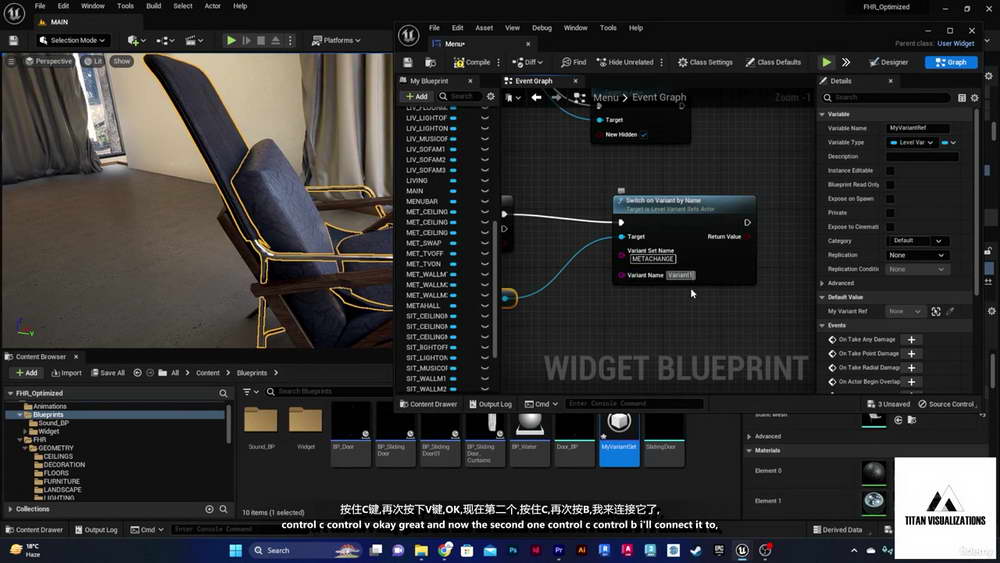Open Build menu in main editor
1000x563 pixels.
click(154, 6)
